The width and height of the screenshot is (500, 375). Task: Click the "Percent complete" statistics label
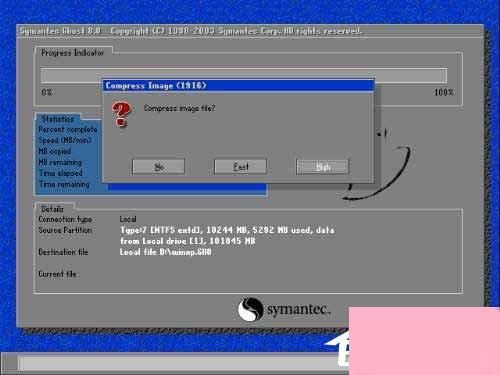68,129
